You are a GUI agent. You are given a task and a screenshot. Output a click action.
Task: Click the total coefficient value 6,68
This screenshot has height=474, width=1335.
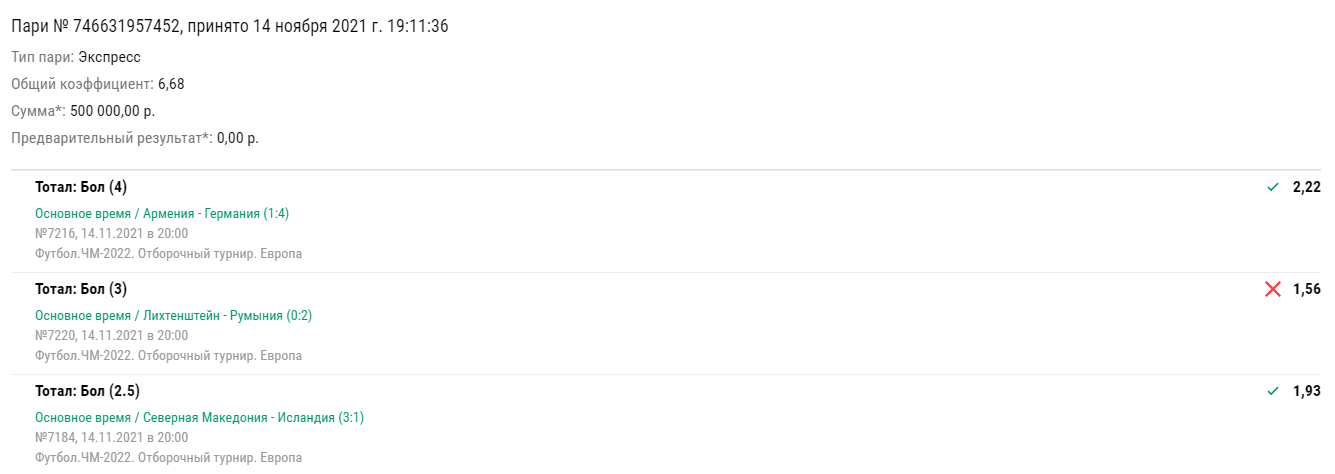click(x=171, y=84)
